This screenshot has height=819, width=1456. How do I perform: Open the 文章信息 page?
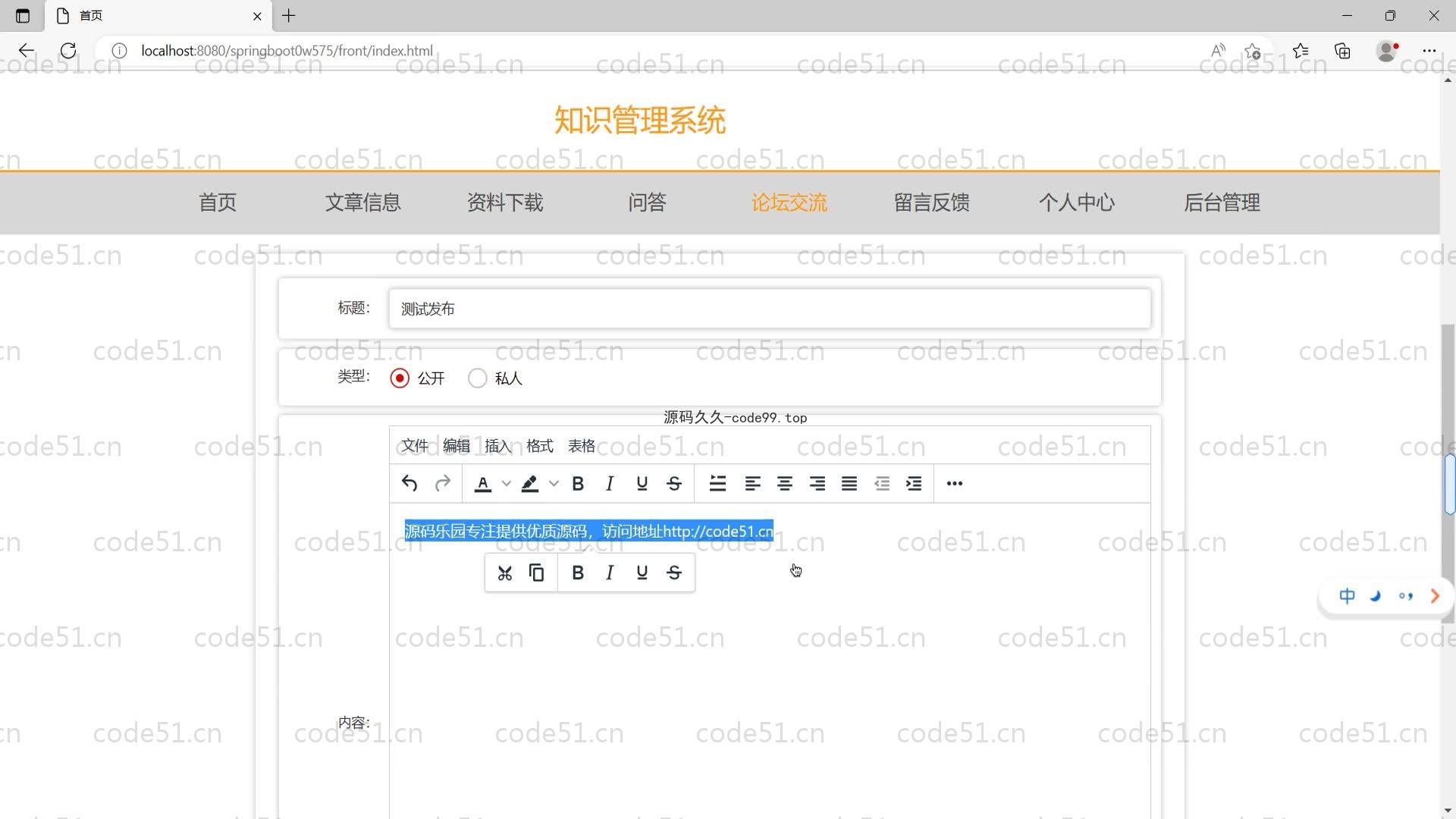(362, 202)
